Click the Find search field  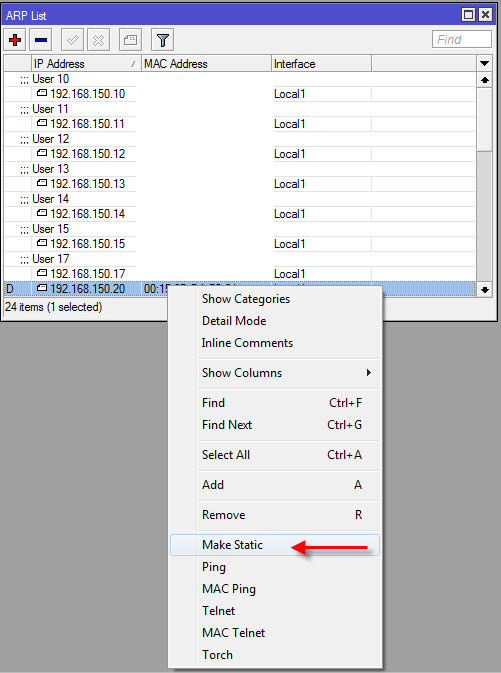(x=462, y=39)
